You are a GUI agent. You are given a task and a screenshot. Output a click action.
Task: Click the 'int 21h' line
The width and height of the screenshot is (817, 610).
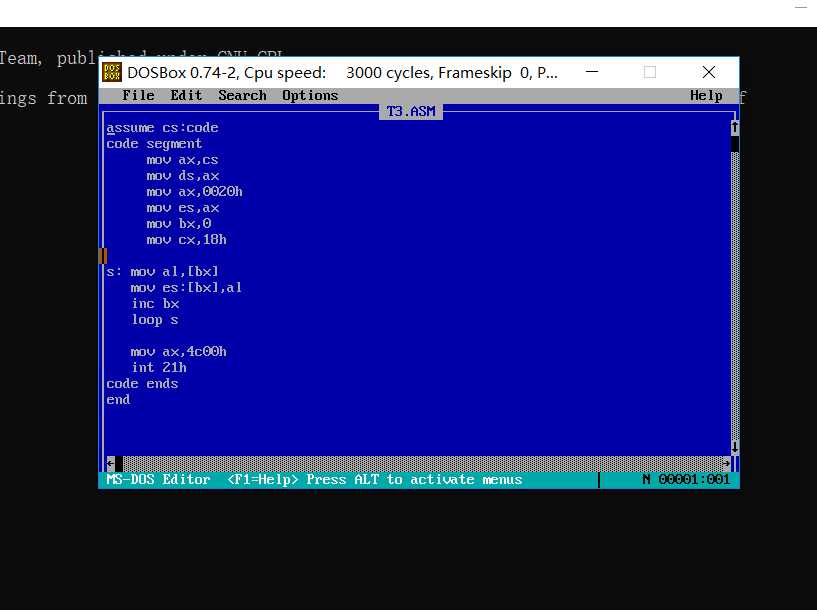159,368
